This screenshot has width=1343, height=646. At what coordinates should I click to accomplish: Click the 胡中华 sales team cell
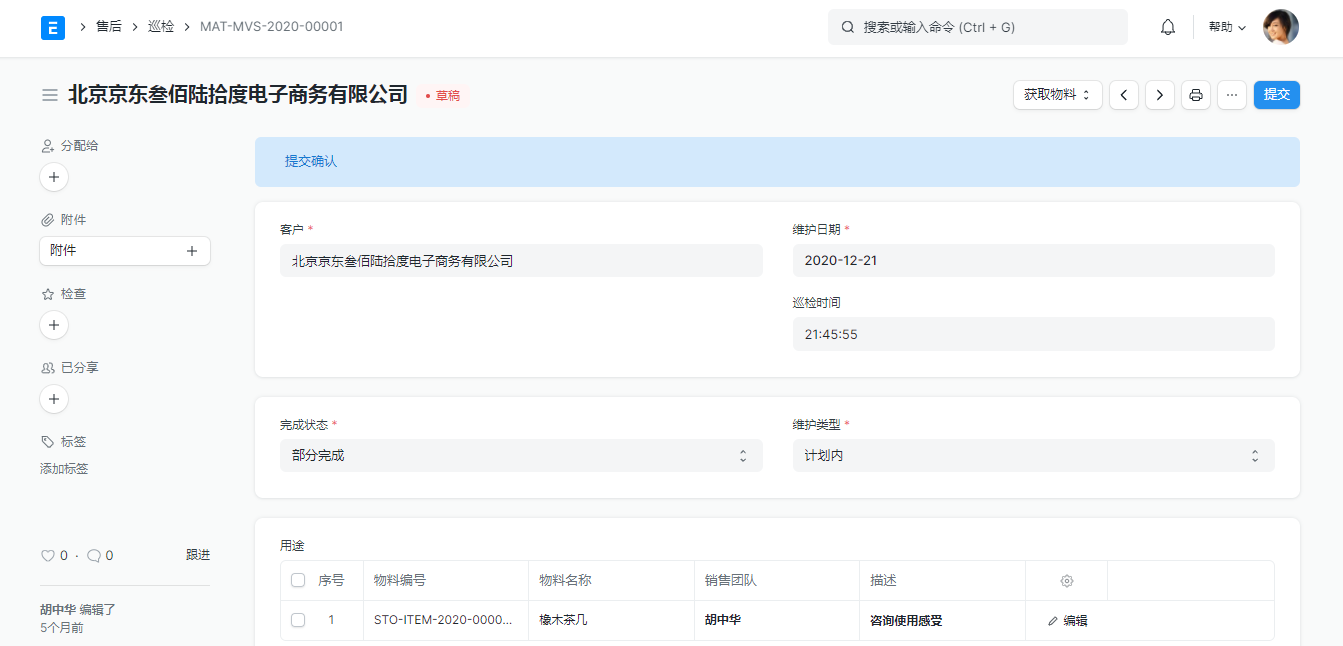(x=777, y=620)
